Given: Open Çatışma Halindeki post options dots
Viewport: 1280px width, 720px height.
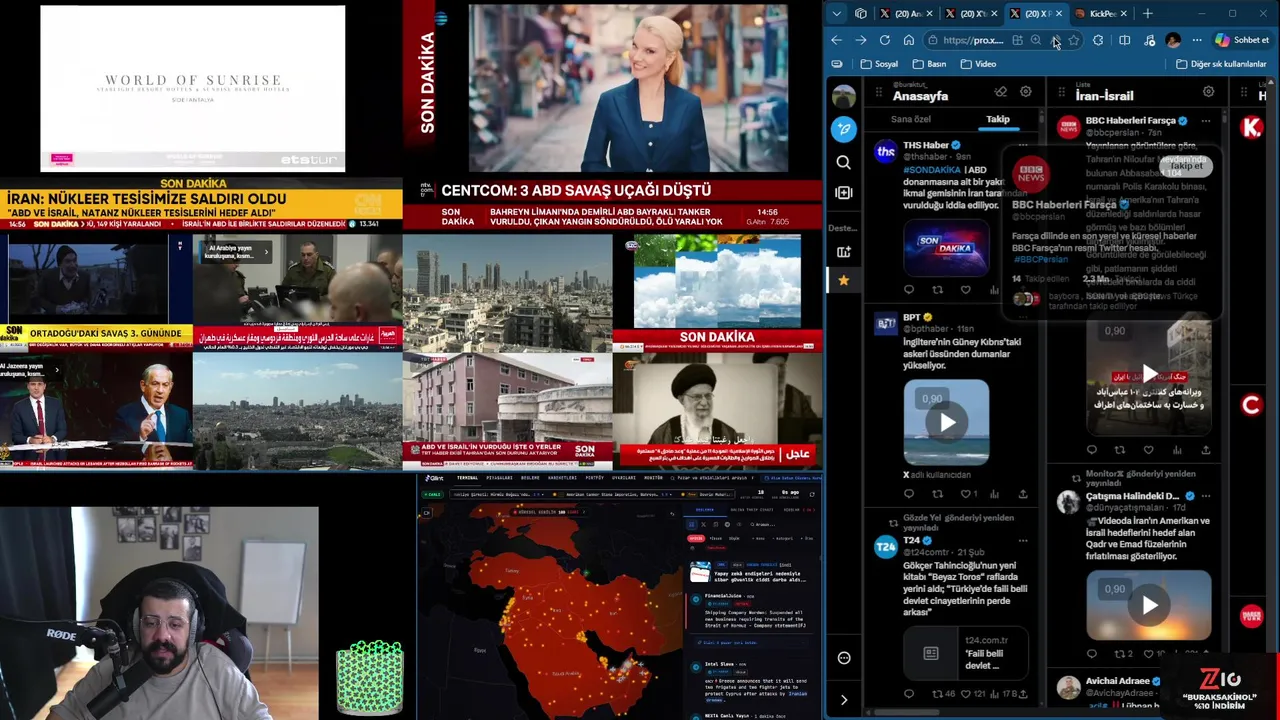Looking at the screenshot, I should [x=1205, y=496].
